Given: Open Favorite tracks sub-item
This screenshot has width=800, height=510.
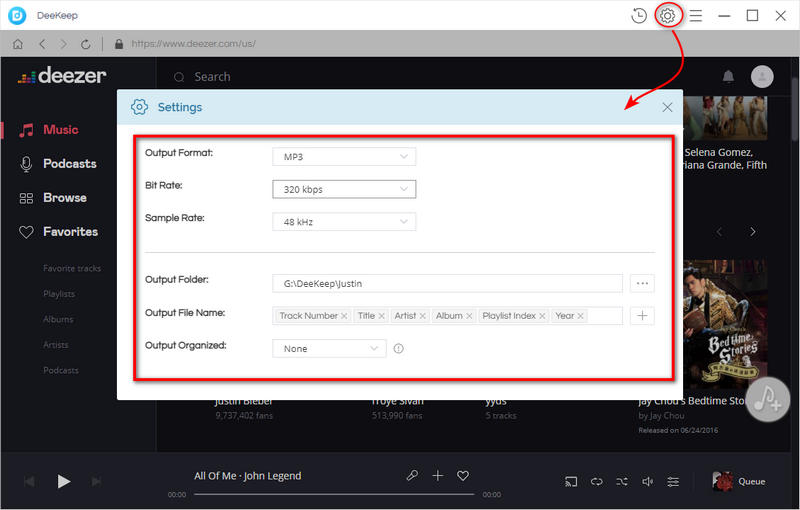Looking at the screenshot, I should point(72,268).
